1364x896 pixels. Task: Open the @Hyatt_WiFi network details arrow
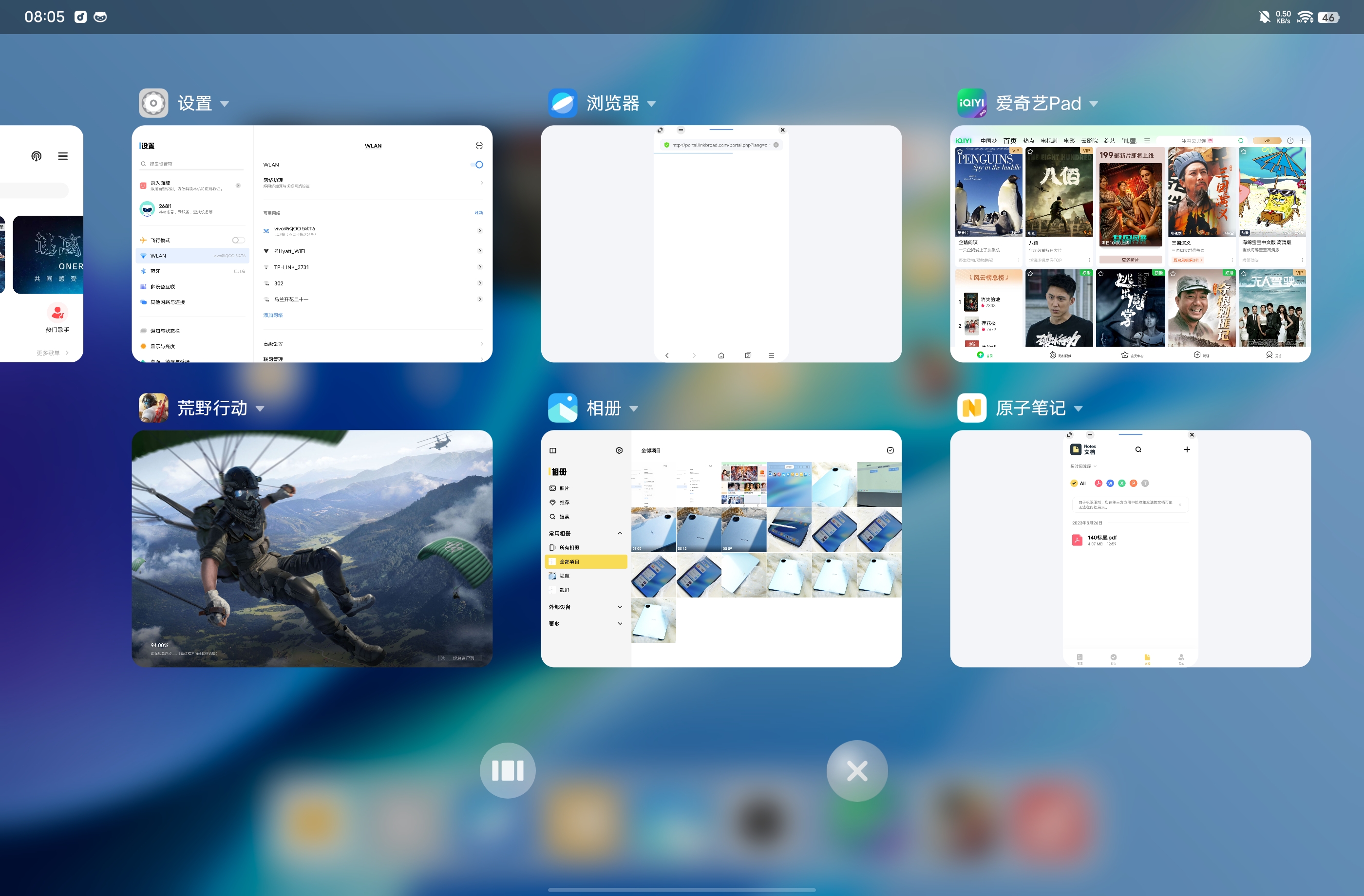[x=480, y=251]
